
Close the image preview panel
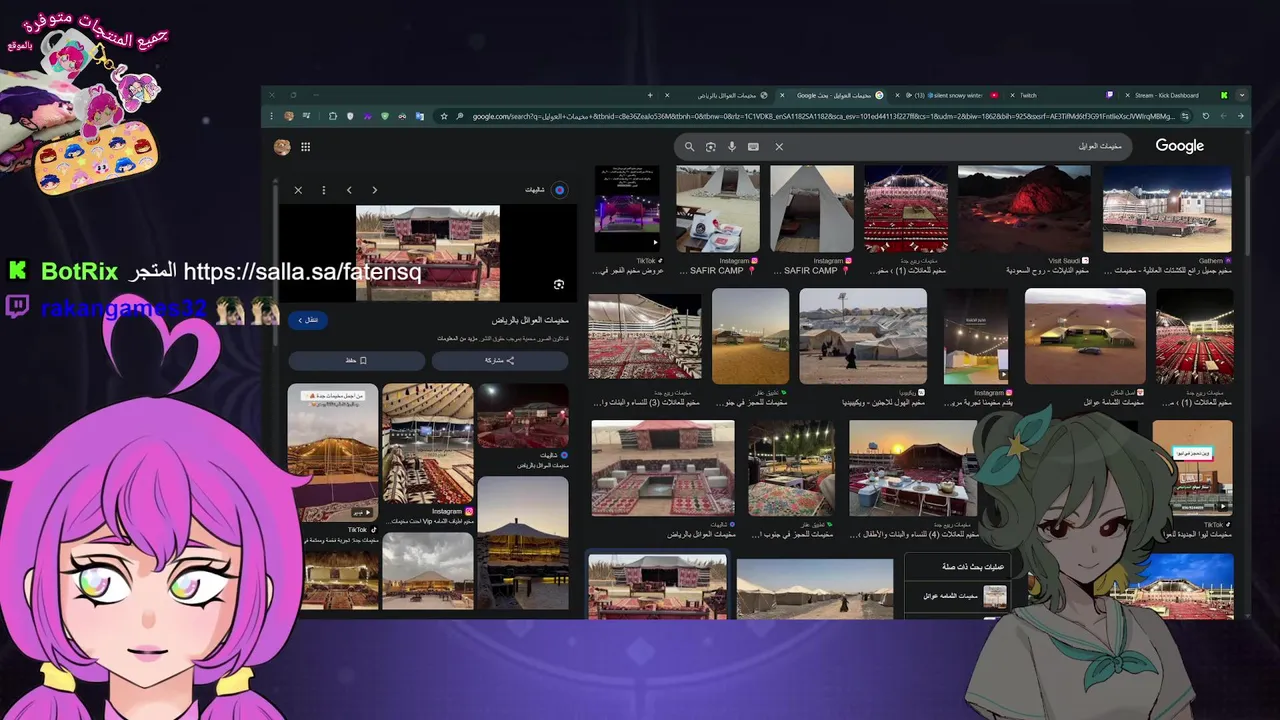[298, 190]
